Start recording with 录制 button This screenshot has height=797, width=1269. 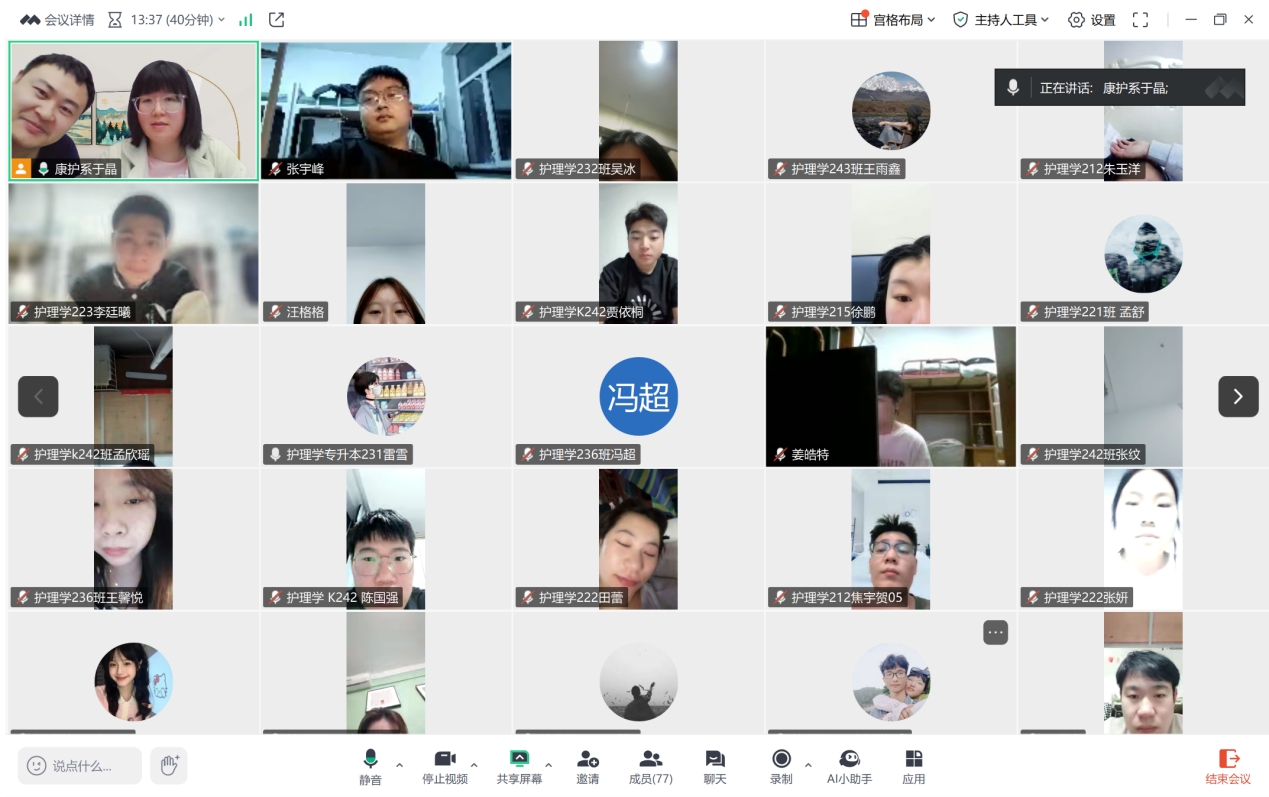click(x=781, y=765)
